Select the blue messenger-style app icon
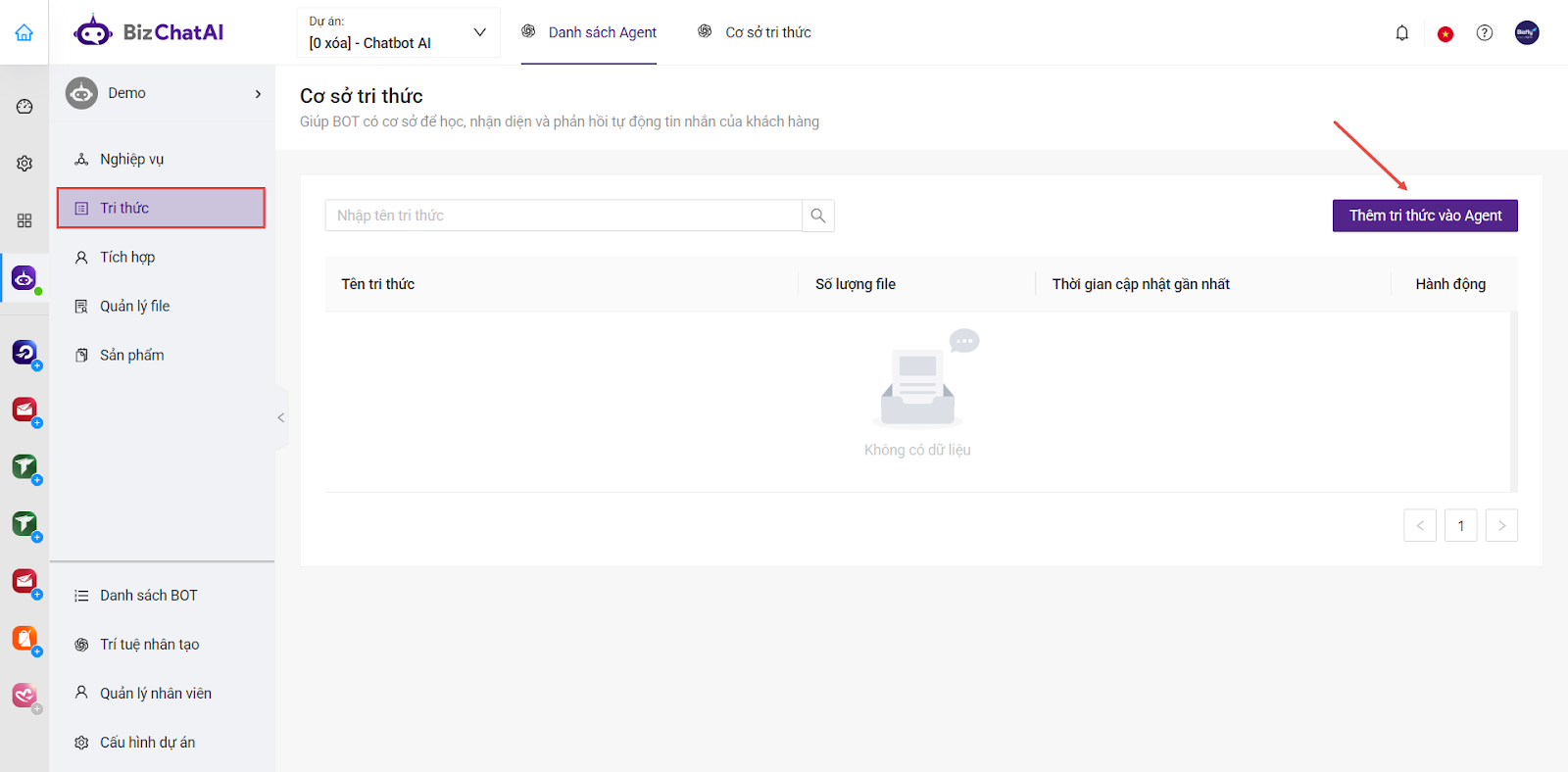Viewport: 1568px width, 772px height. [24, 352]
